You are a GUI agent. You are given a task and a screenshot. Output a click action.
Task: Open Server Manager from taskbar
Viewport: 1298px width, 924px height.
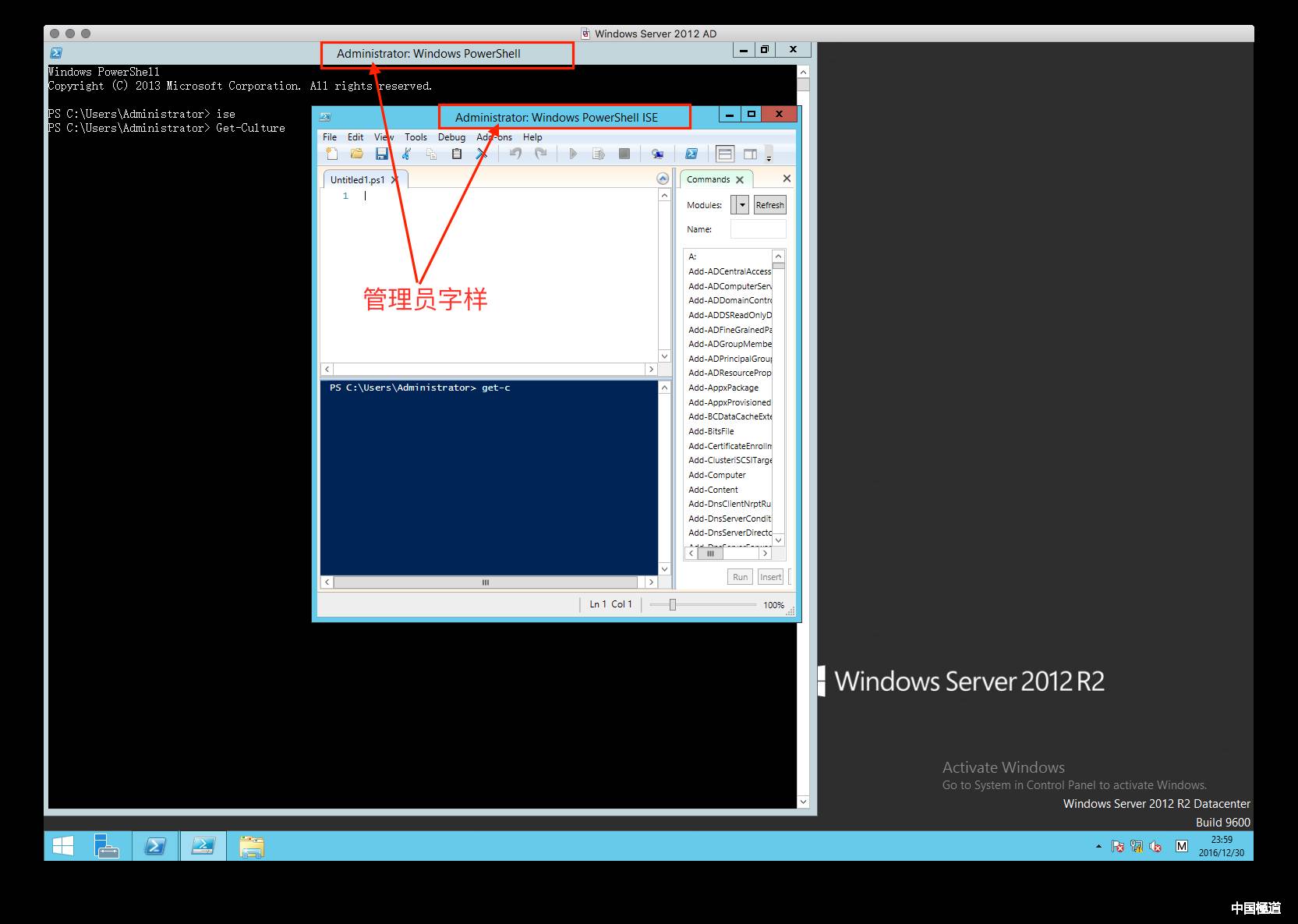pos(106,846)
